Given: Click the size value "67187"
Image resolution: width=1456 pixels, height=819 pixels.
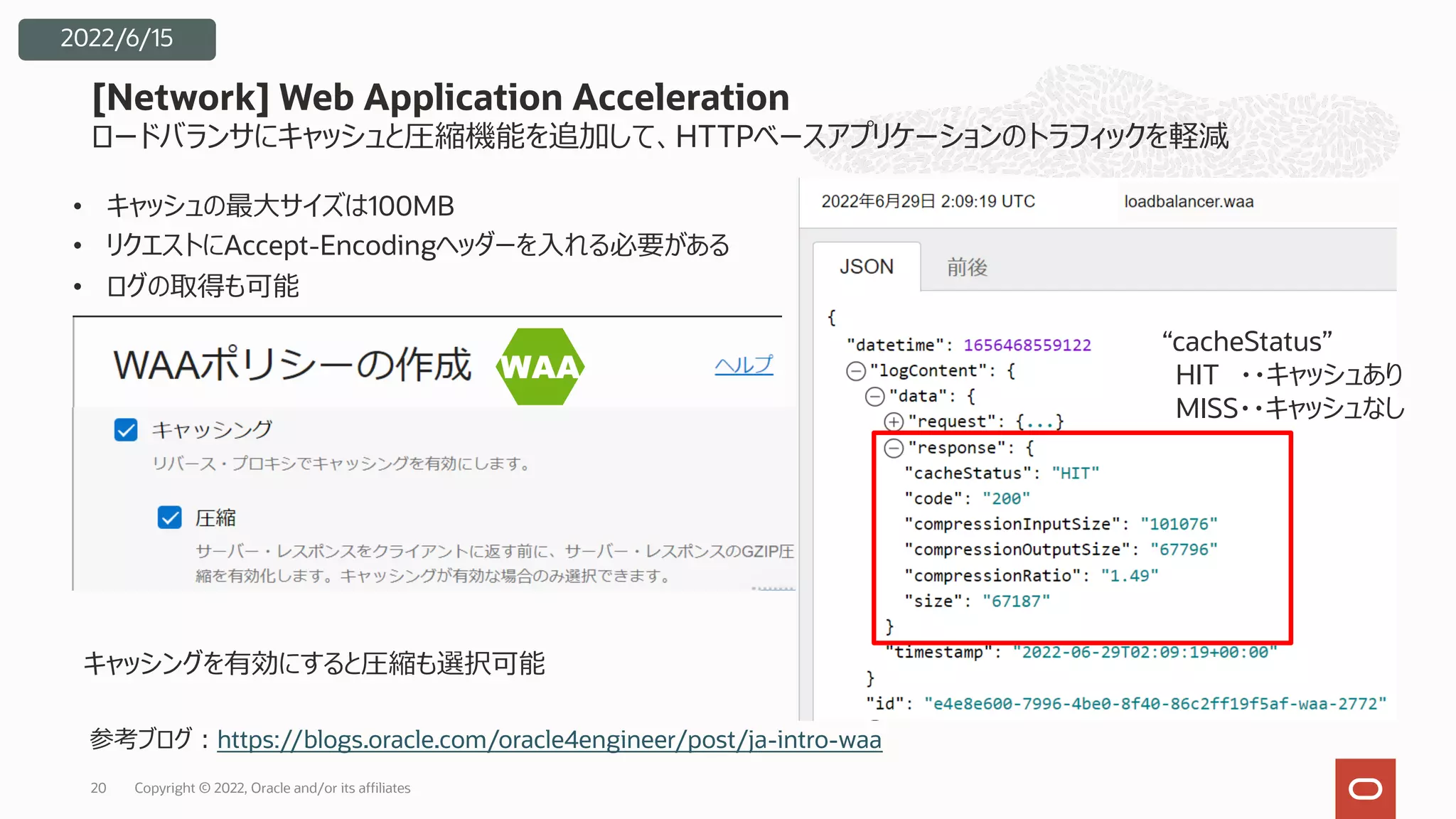Looking at the screenshot, I should (x=1016, y=601).
